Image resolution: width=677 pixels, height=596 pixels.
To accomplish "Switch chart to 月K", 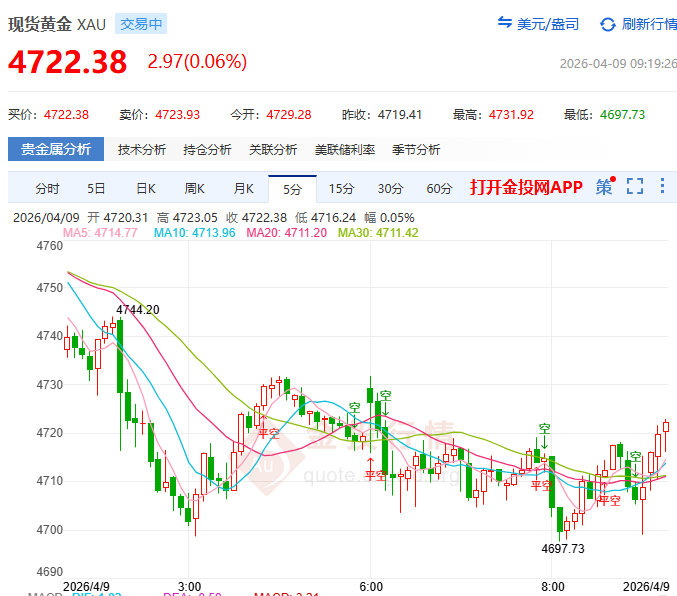I will [244, 189].
